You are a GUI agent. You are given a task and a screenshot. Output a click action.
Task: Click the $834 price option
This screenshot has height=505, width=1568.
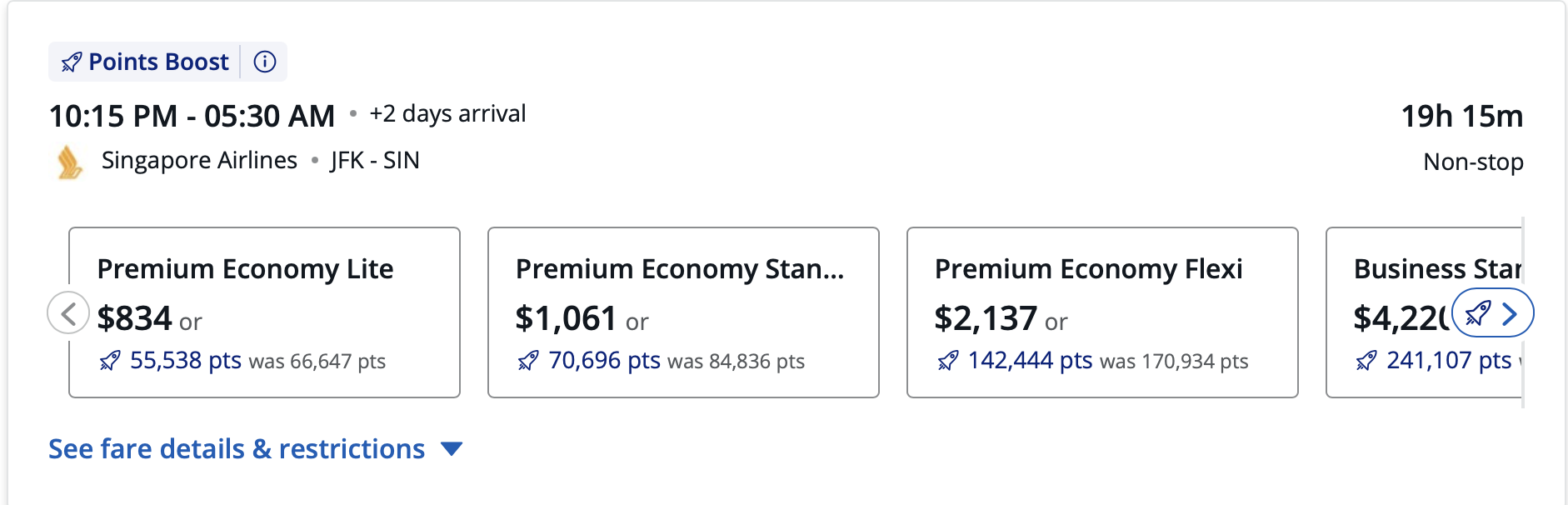click(x=134, y=318)
